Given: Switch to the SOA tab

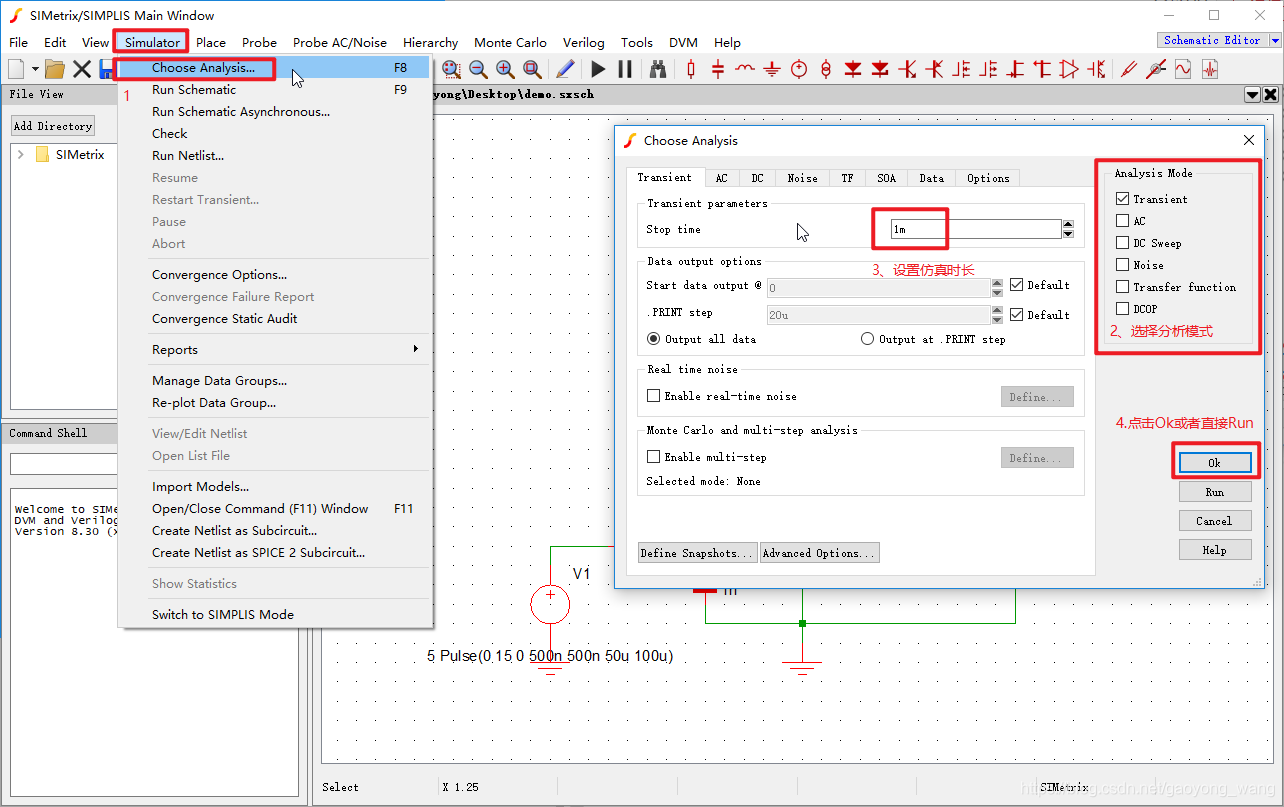Looking at the screenshot, I should tap(886, 178).
